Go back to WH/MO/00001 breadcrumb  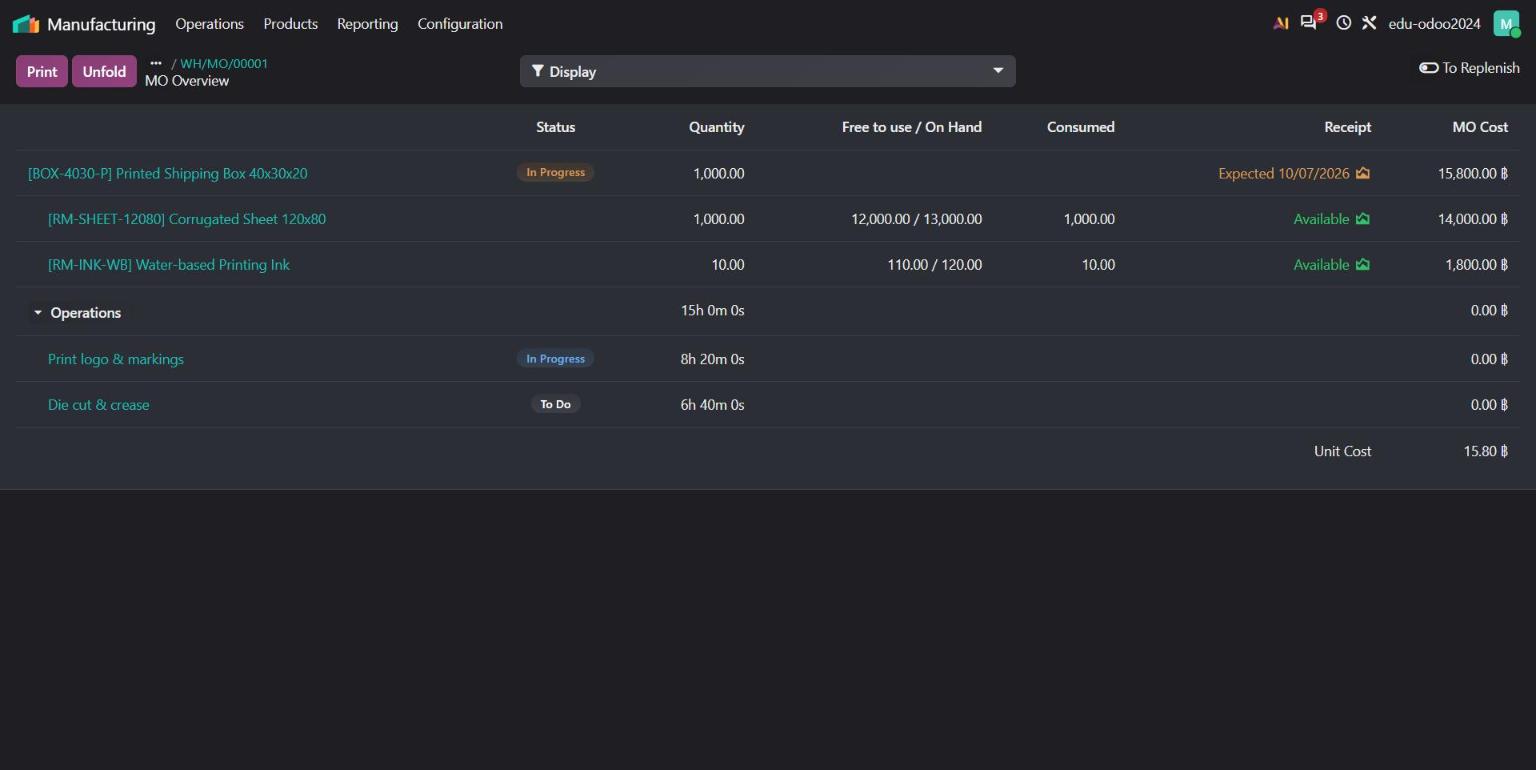pos(224,63)
